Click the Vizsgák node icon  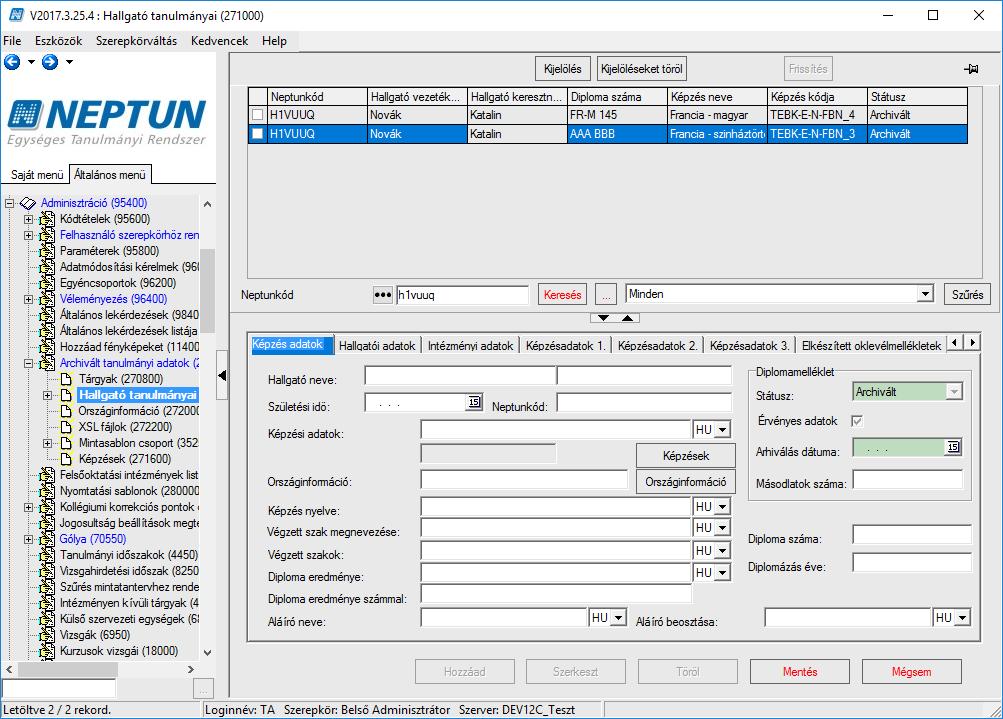[47, 635]
